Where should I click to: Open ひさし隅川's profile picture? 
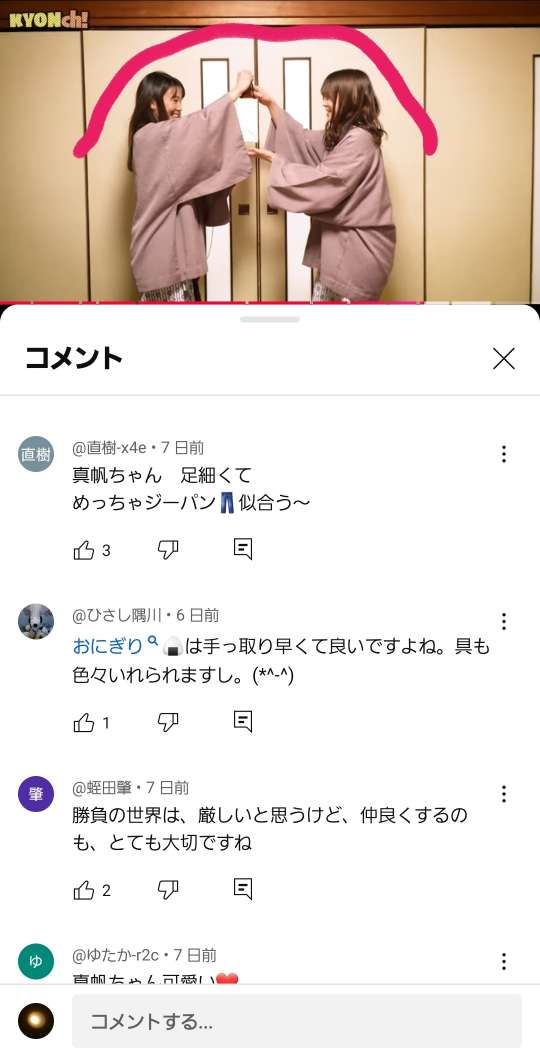coord(36,621)
